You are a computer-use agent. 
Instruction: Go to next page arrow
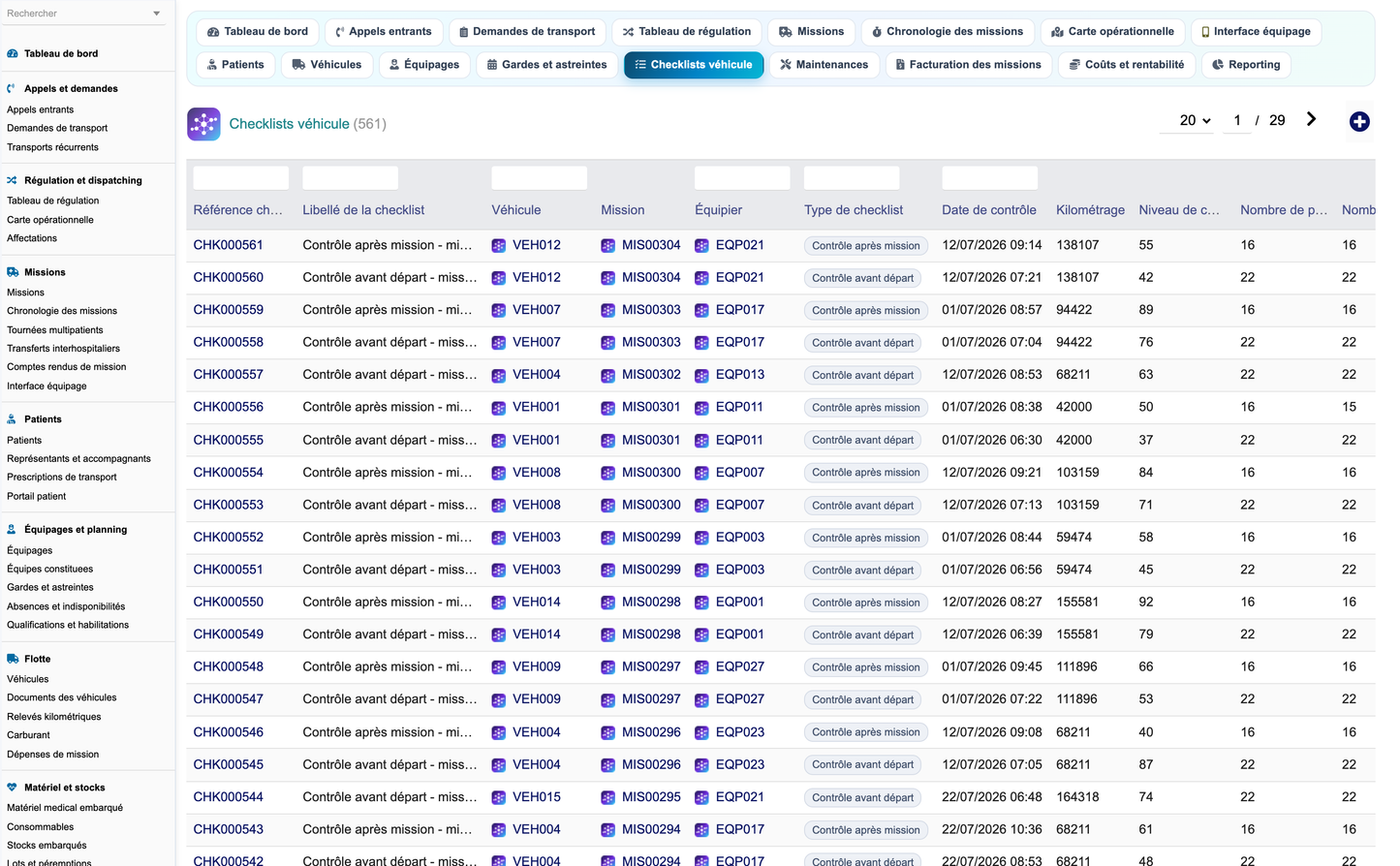click(x=1311, y=119)
